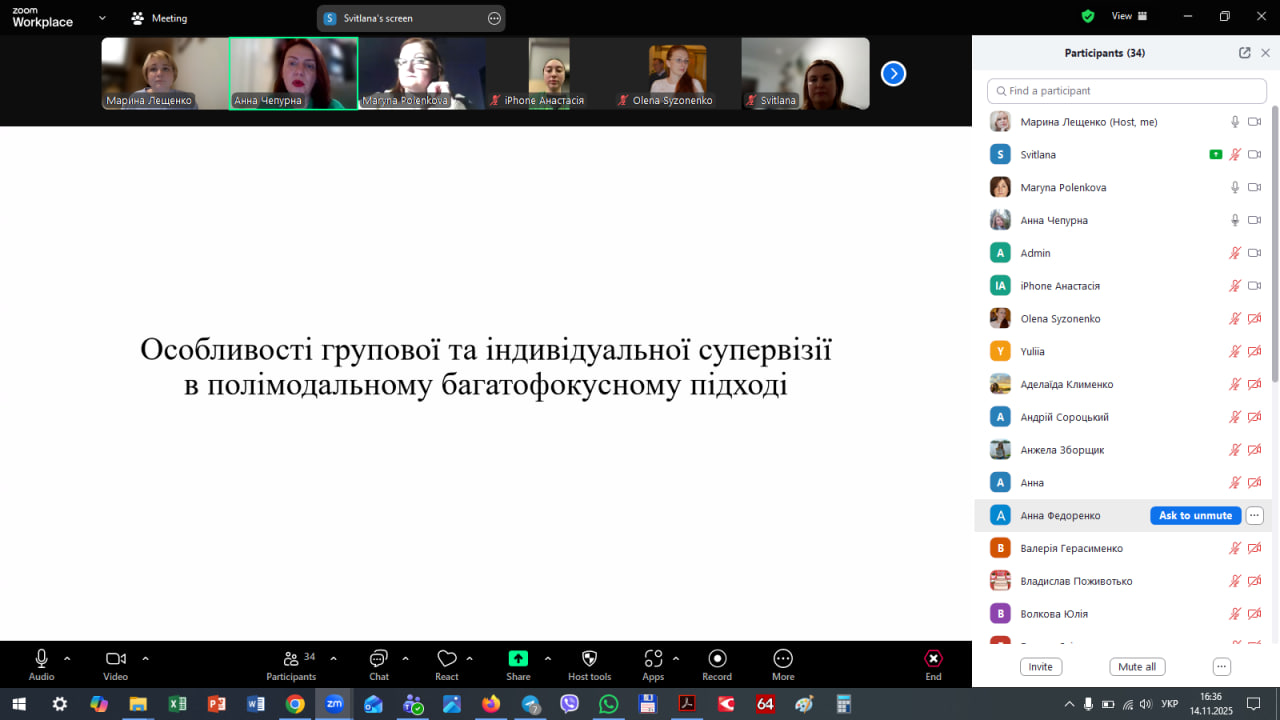1280x720 pixels.
Task: Click the Find a participant search field
Action: click(x=1126, y=91)
